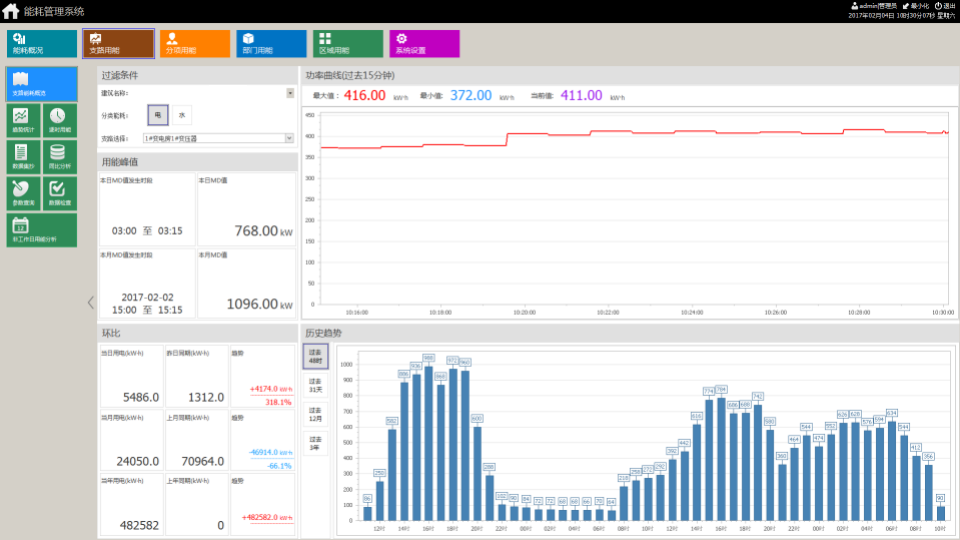Open 同比分析 database icon tile
This screenshot has width=960, height=540.
coord(59,157)
